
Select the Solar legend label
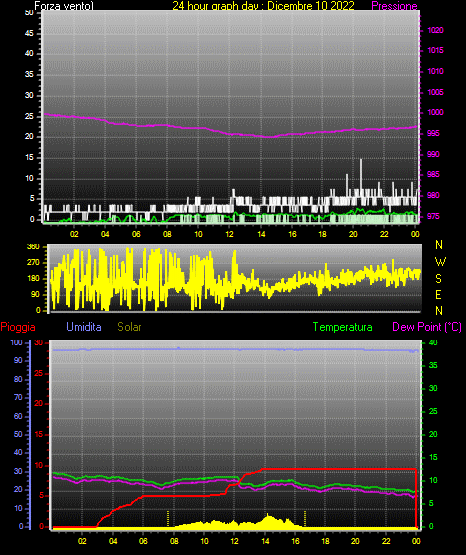tap(130, 327)
